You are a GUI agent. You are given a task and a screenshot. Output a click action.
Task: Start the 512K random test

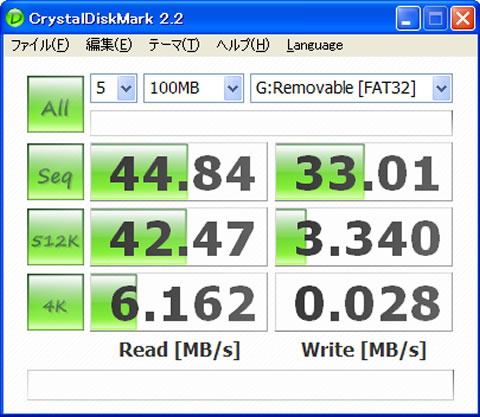click(x=56, y=237)
